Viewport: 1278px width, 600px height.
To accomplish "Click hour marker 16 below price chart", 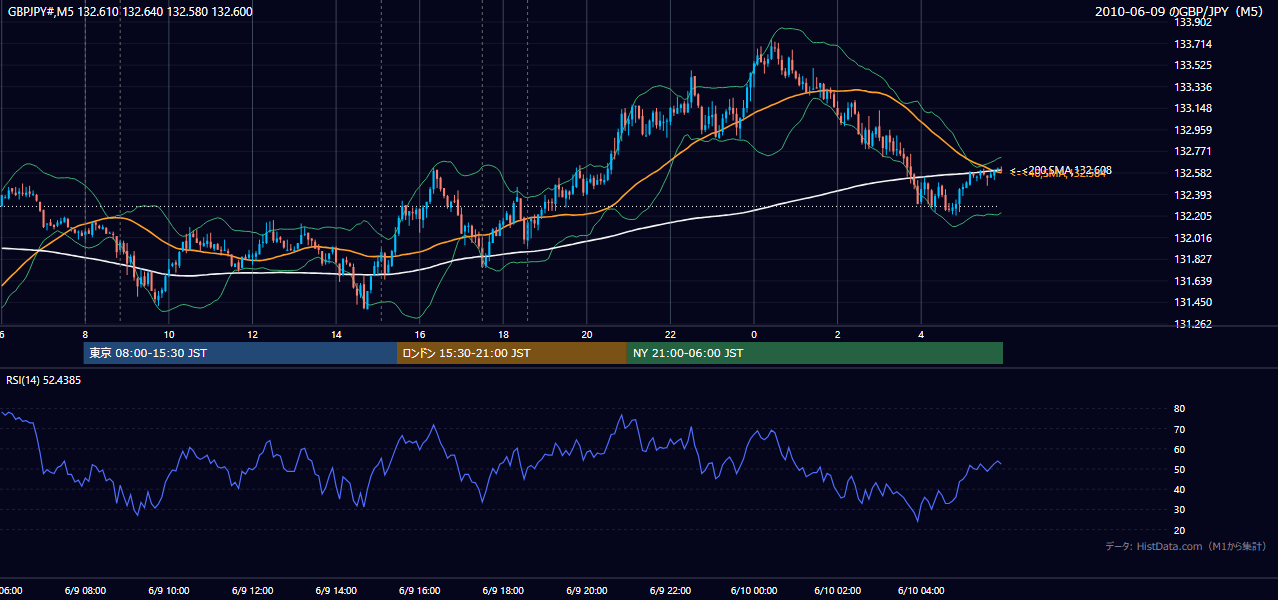I will tap(420, 335).
